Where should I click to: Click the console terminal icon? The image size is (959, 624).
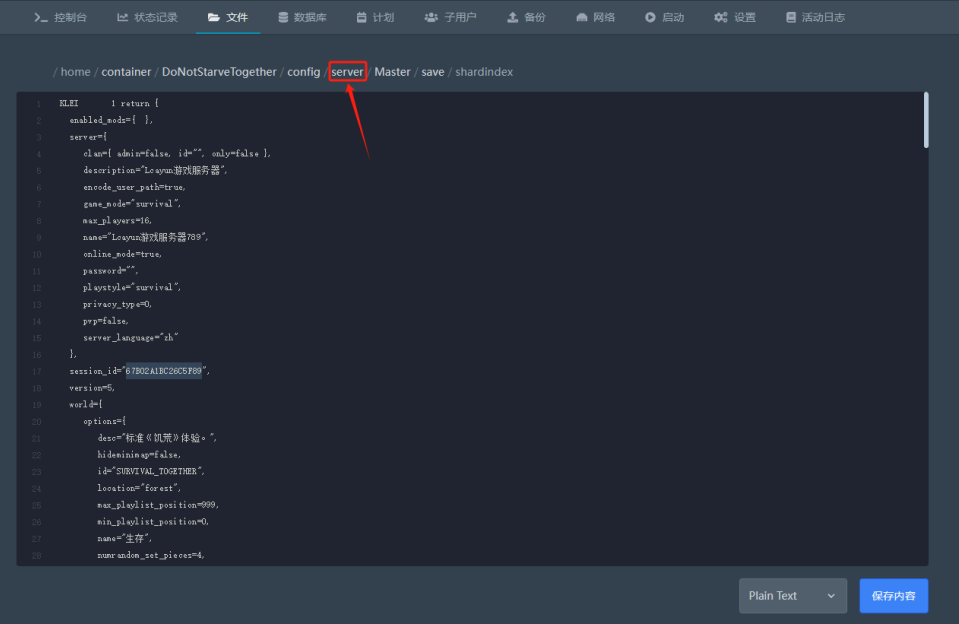point(41,18)
